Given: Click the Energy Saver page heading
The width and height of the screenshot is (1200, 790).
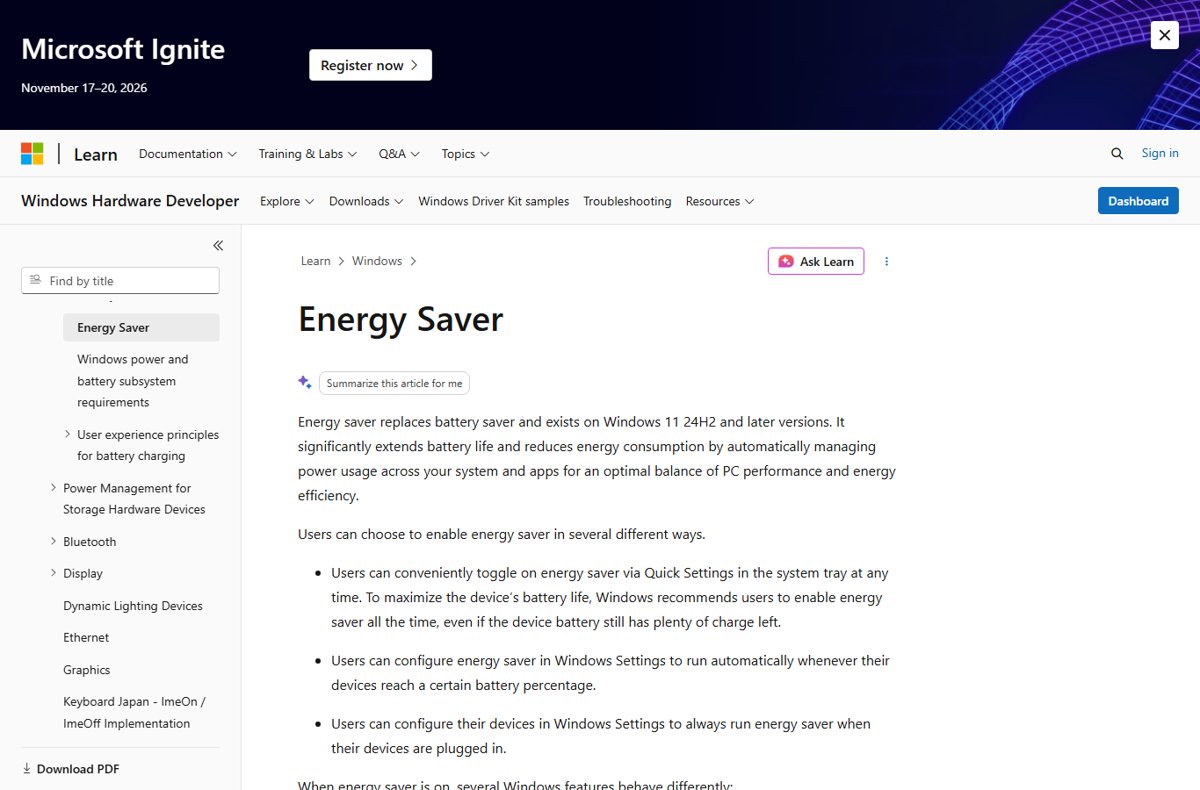Looking at the screenshot, I should pos(401,319).
